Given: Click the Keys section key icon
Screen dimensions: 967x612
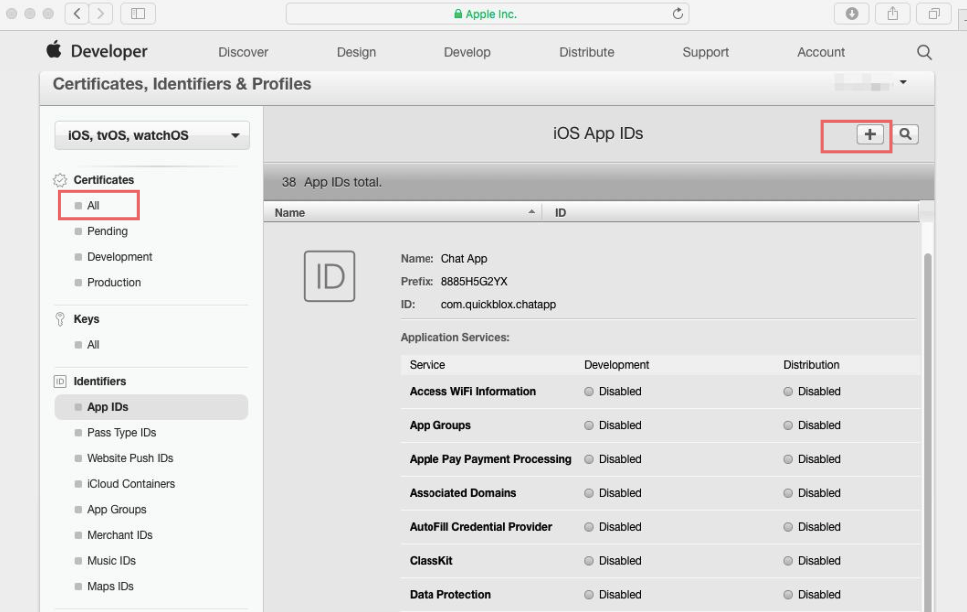Looking at the screenshot, I should tap(60, 319).
